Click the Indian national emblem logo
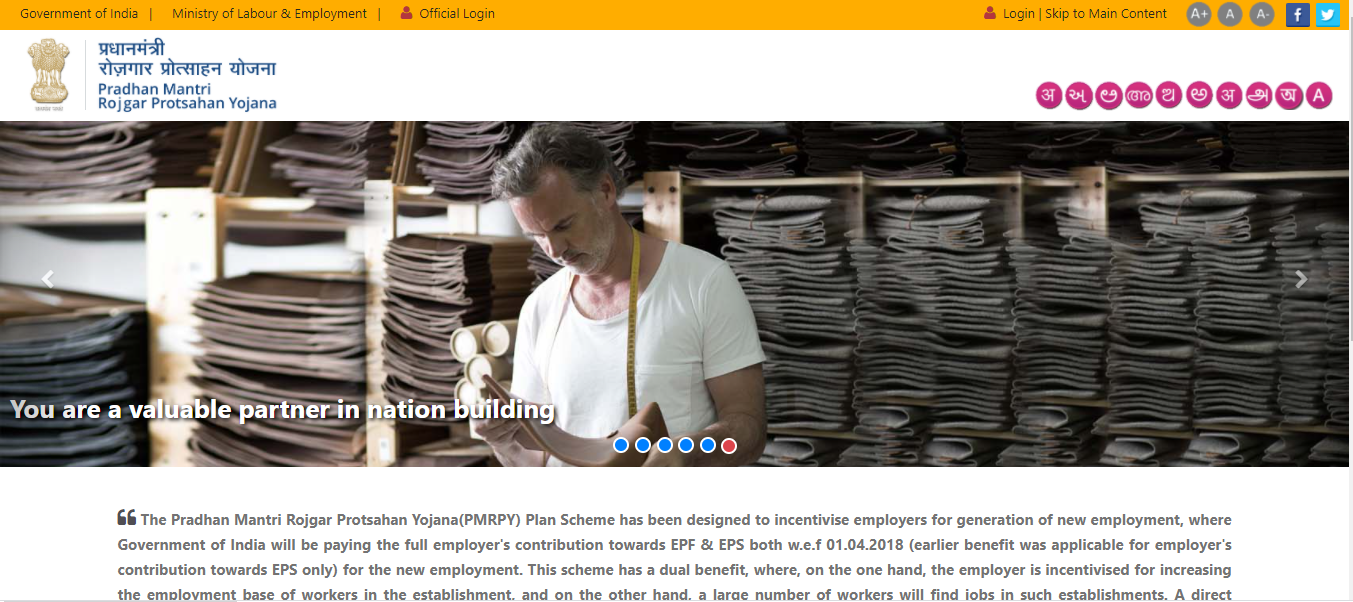1353x602 pixels. [49, 74]
